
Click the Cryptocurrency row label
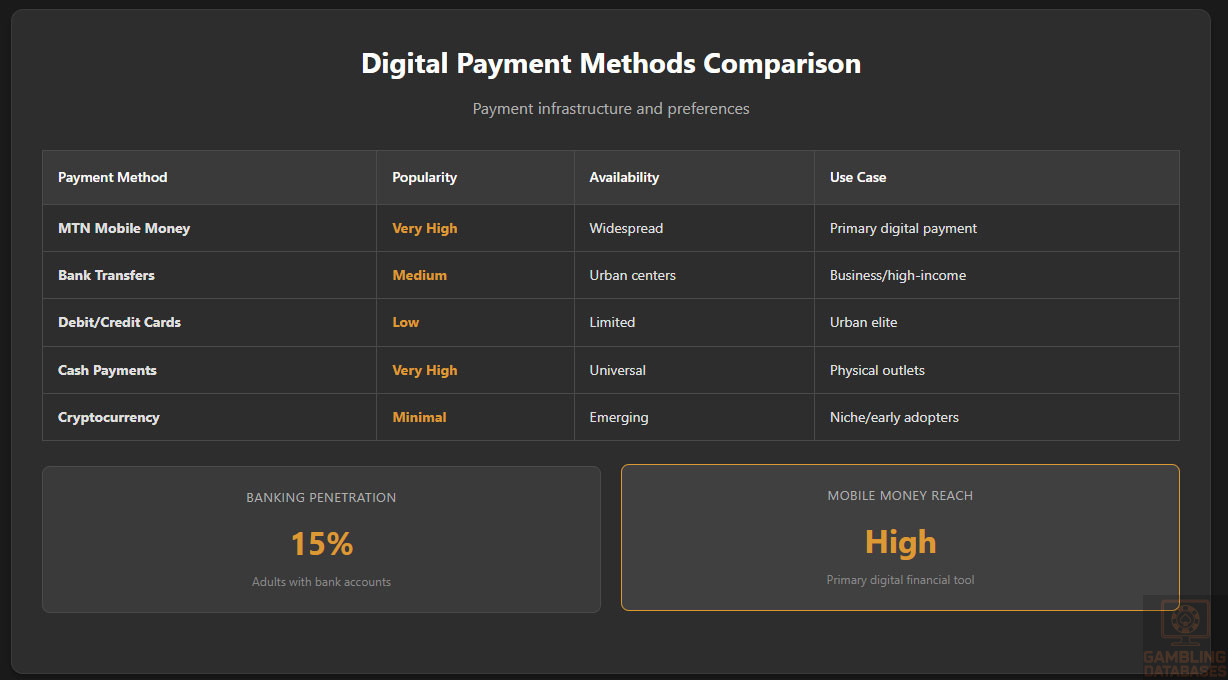(x=109, y=417)
